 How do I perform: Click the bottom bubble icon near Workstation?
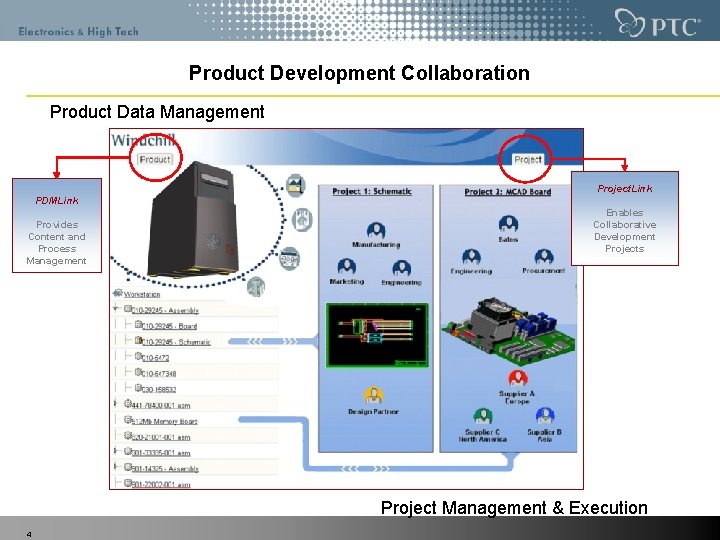[x=256, y=287]
